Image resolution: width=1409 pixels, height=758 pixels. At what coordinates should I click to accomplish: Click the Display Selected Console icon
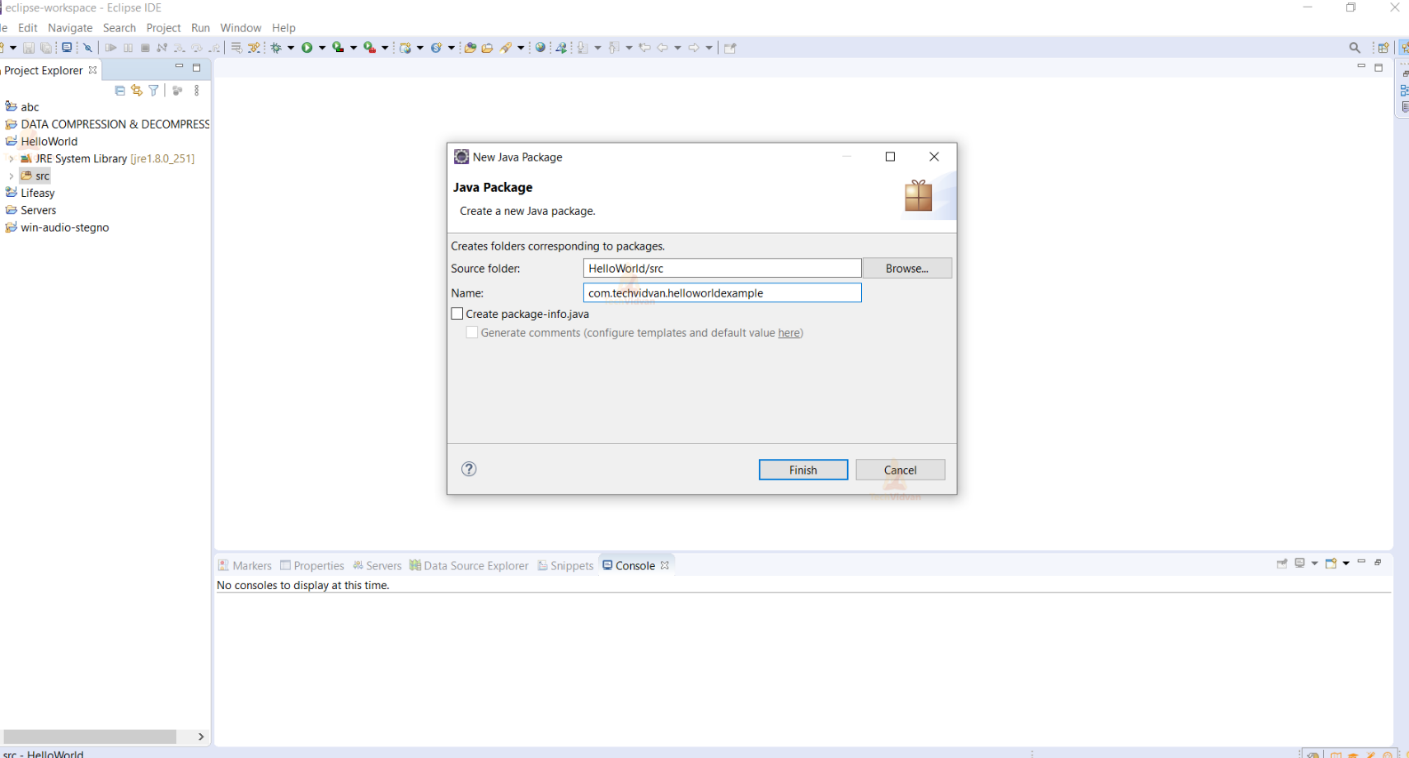coord(1300,564)
